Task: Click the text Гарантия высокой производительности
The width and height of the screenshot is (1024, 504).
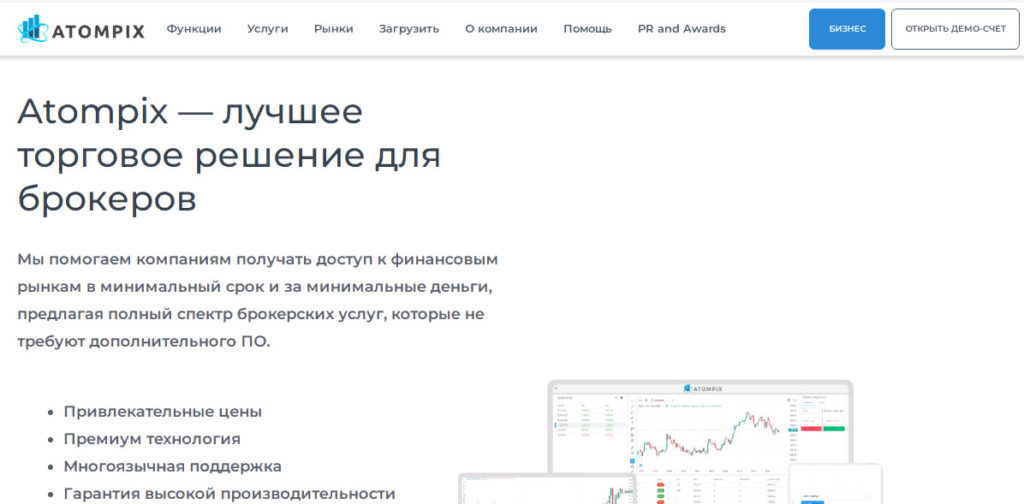Action: click(x=229, y=494)
